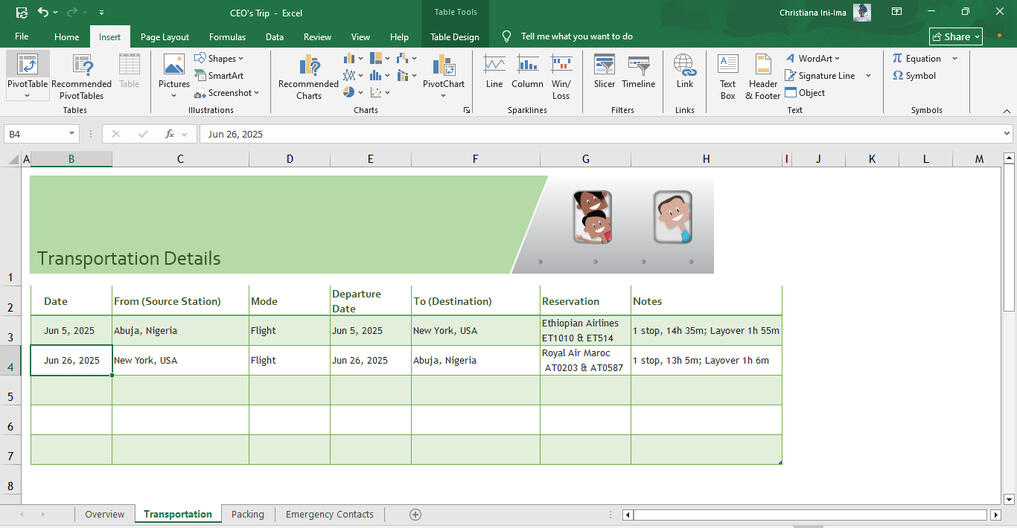This screenshot has height=528, width=1017.
Task: Open Charts group dialog launcher
Action: pos(467,110)
